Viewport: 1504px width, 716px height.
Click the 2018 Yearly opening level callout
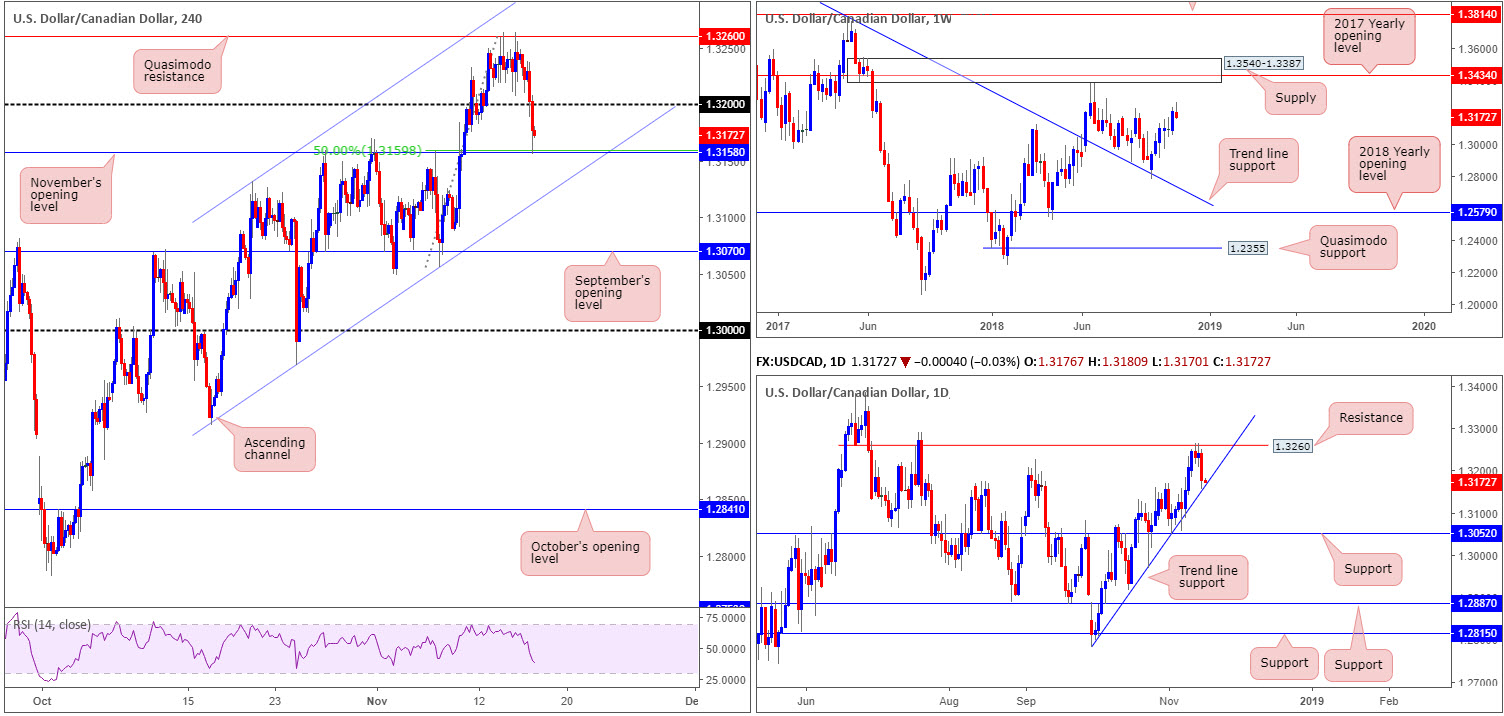(x=1394, y=164)
